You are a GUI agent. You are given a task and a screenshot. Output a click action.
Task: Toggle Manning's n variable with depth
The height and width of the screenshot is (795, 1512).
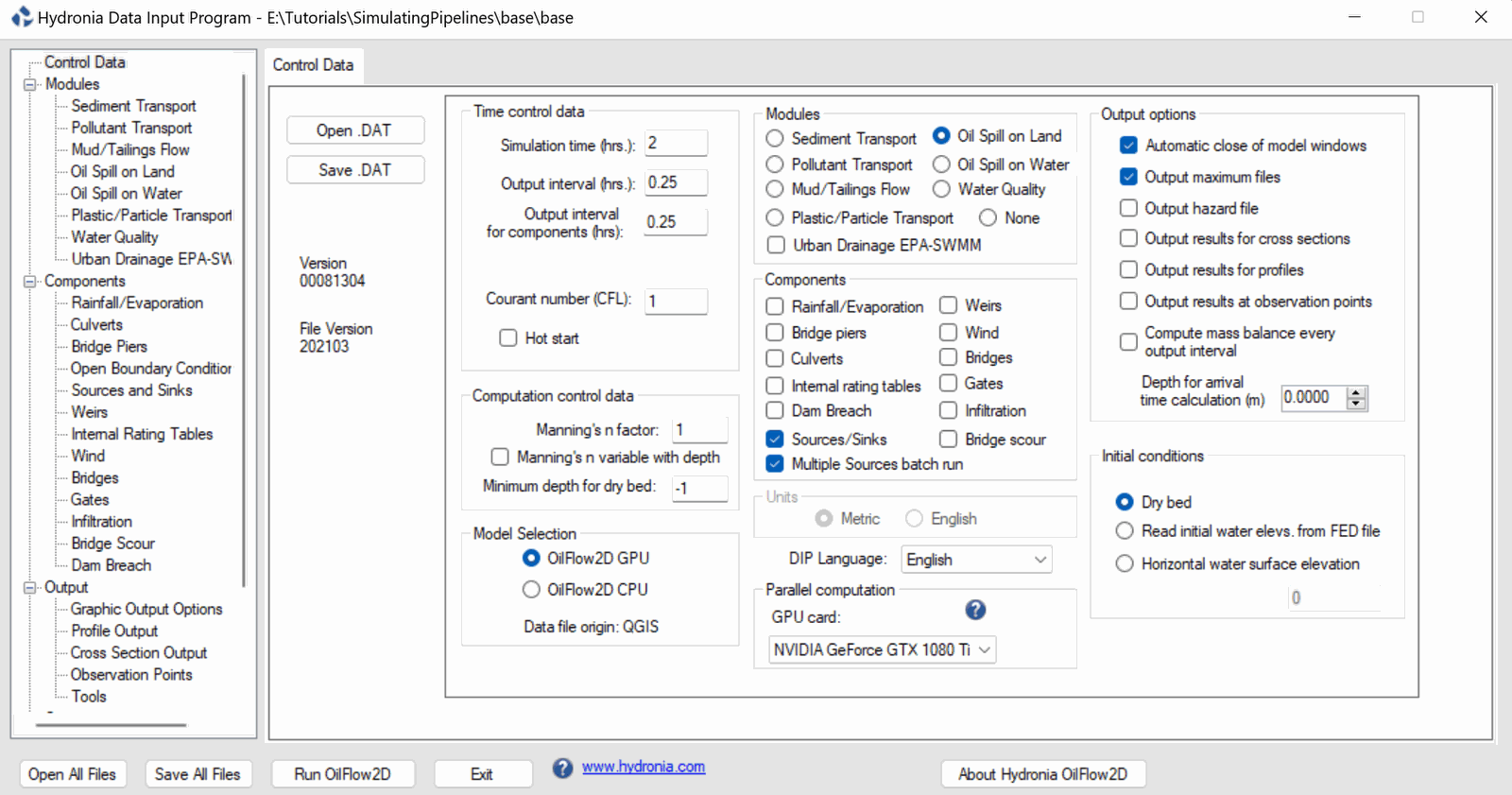[500, 457]
